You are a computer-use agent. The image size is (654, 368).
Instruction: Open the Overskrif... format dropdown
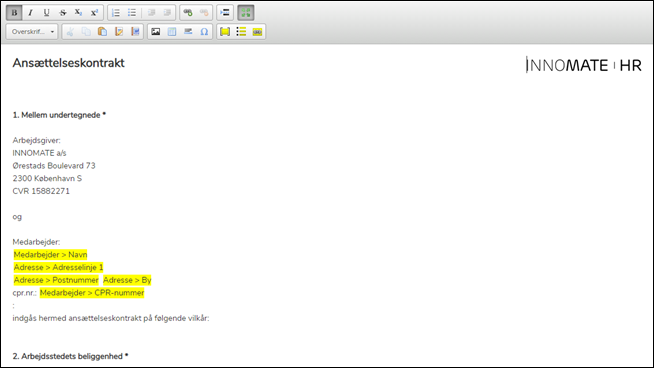coord(32,32)
